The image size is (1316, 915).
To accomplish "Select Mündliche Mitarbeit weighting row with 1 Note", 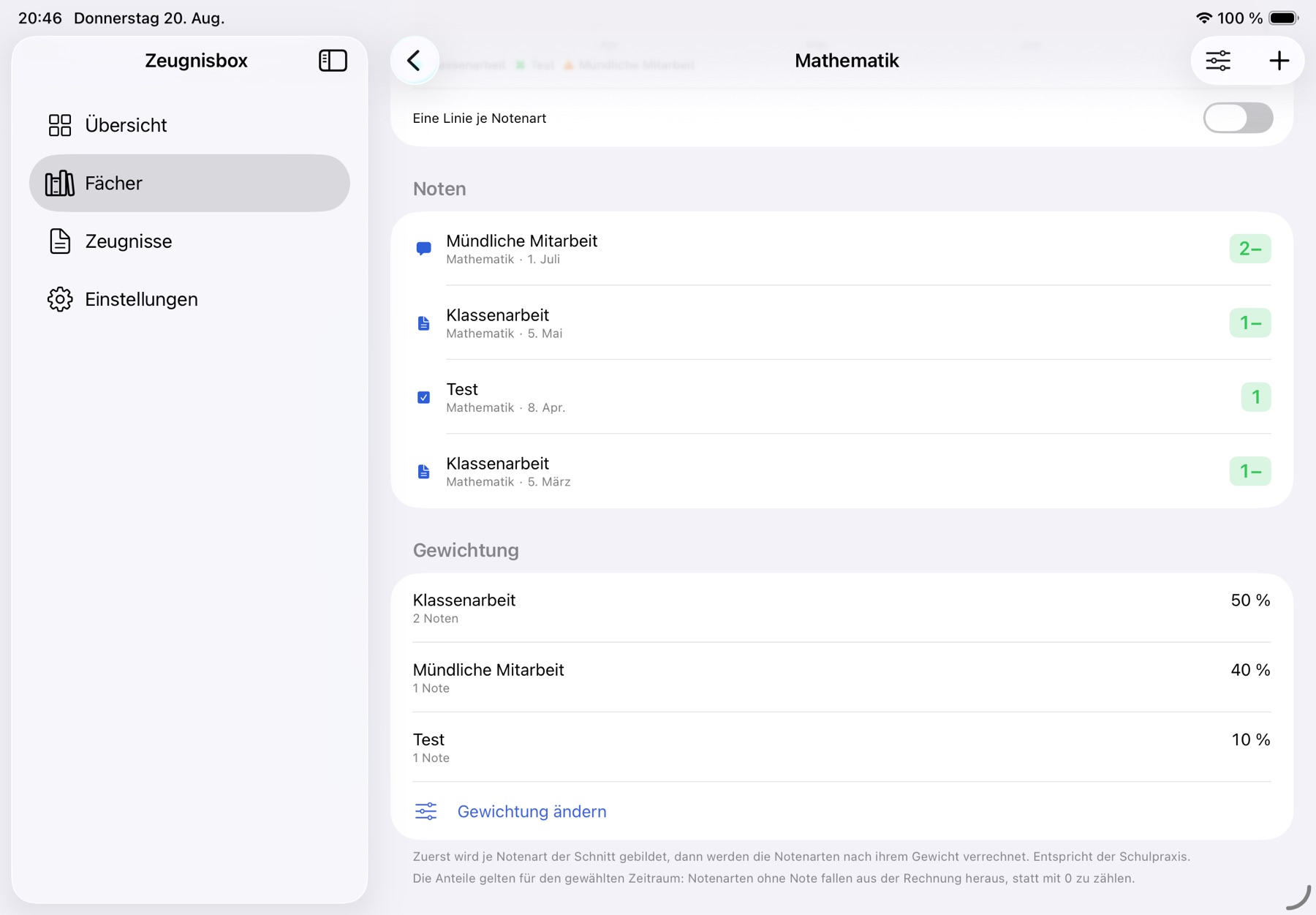I will tap(842, 677).
